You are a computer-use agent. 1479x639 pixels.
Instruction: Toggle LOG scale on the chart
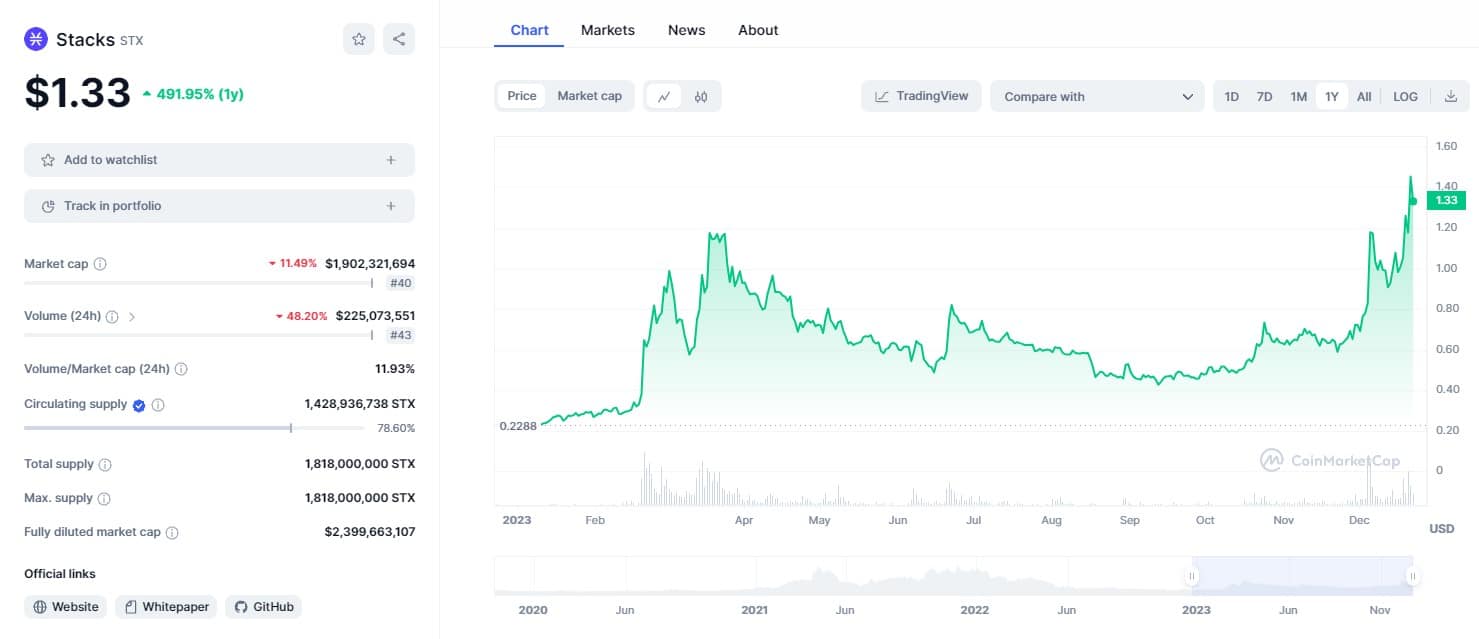point(1405,96)
